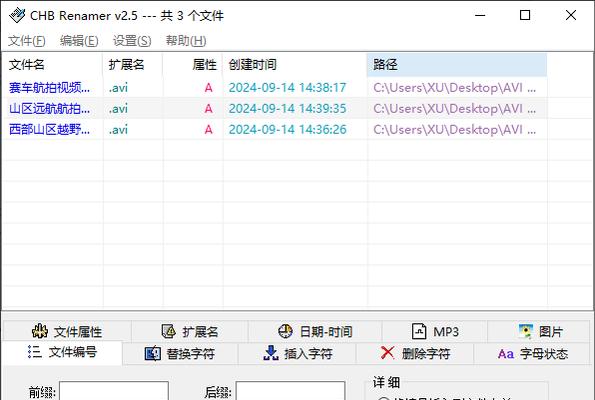Select the 替换字符 icon
The image size is (595, 400).
[153, 354]
